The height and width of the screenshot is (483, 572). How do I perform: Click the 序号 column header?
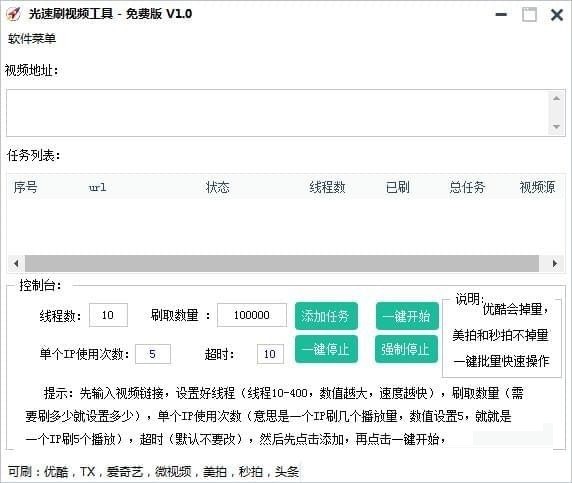26,187
